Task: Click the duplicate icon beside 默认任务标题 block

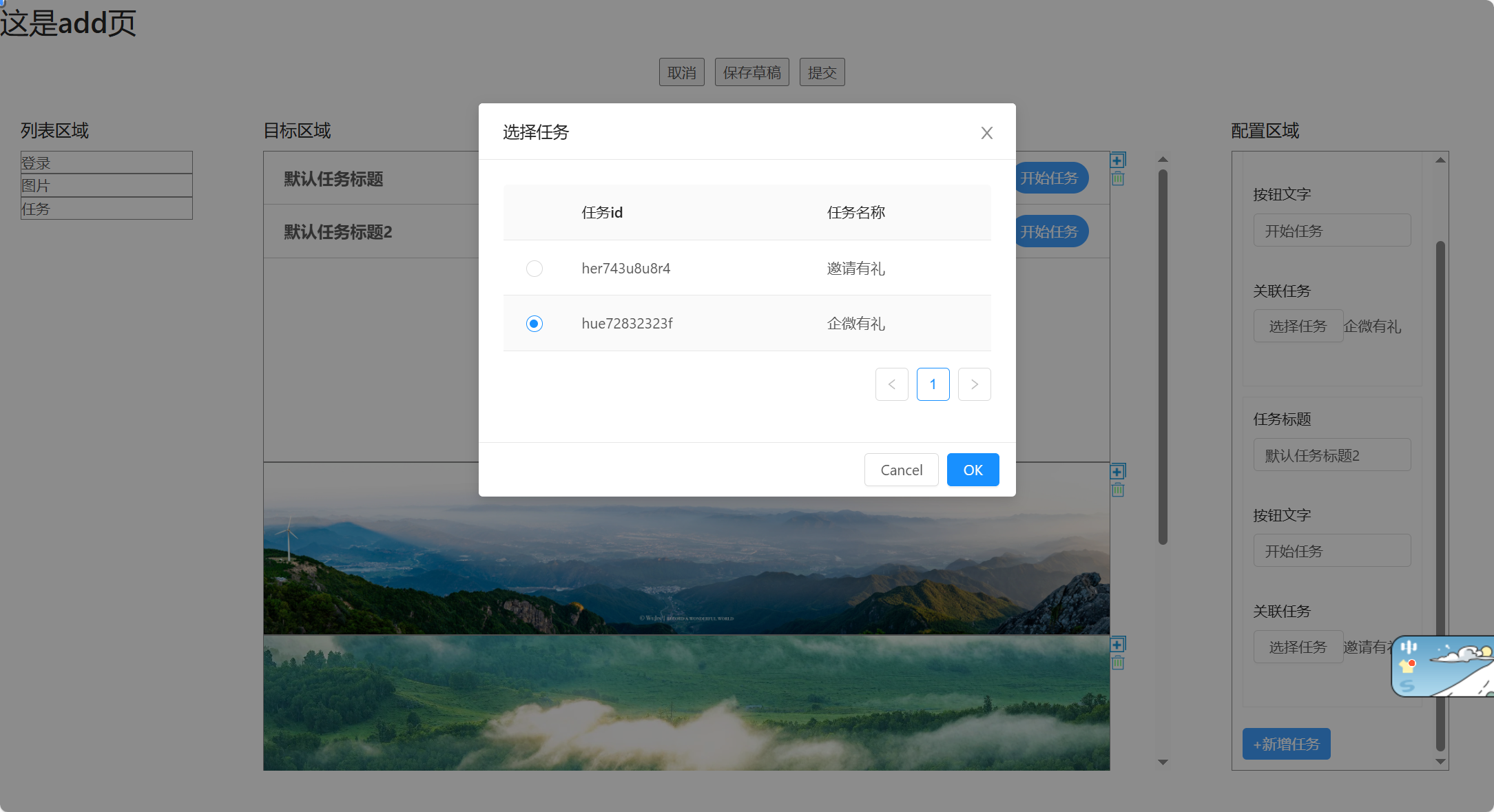Action: [x=1118, y=159]
